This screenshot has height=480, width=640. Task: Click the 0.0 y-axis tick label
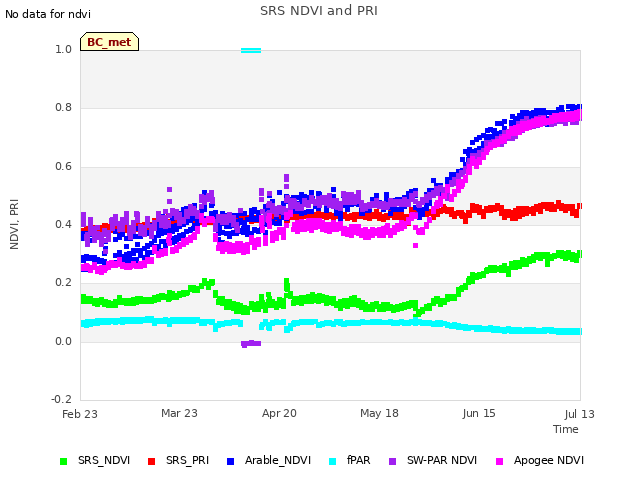coord(63,341)
